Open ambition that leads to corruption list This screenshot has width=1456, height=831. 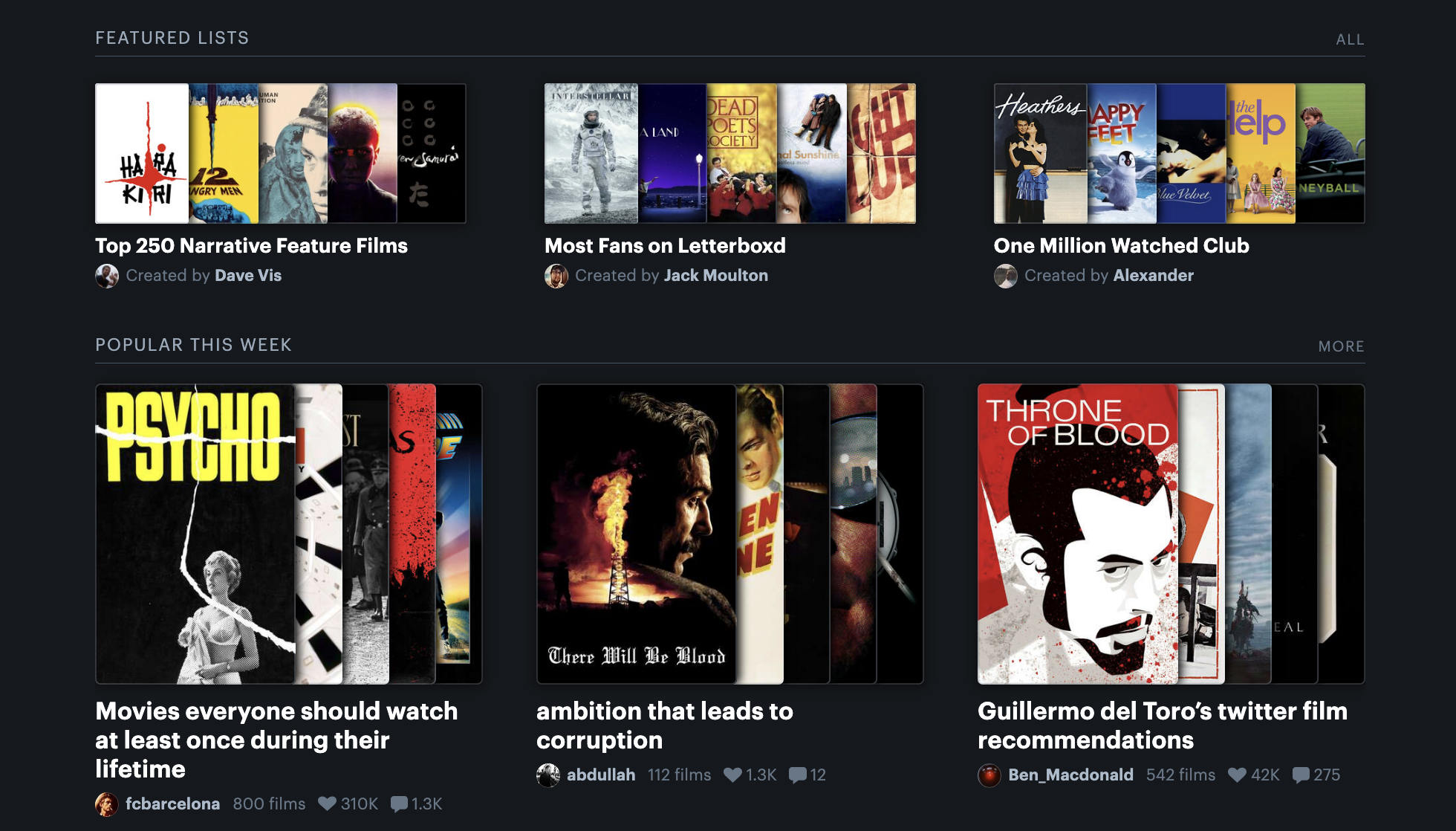point(664,725)
